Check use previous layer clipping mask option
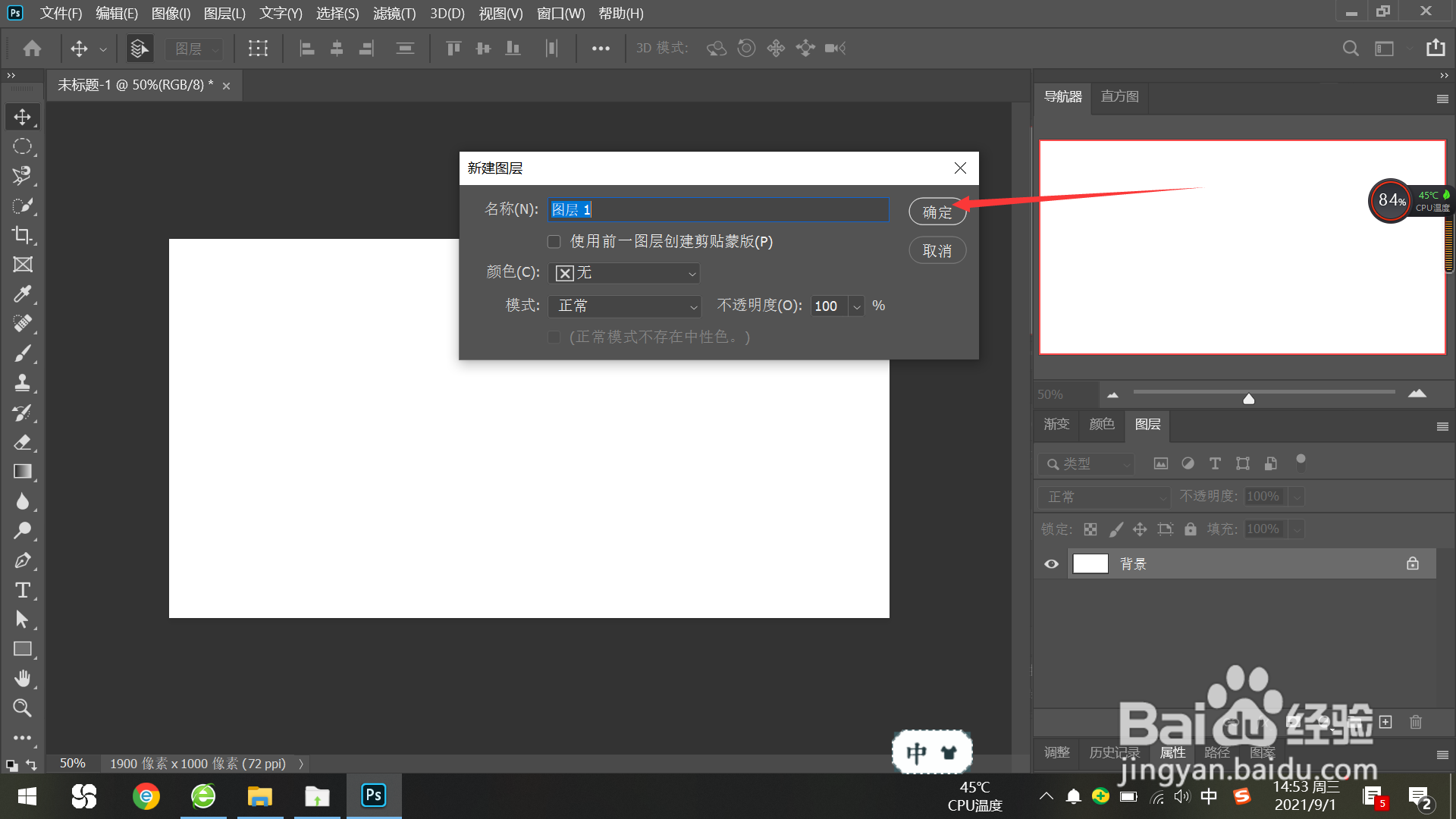Viewport: 1456px width, 819px height. (554, 242)
